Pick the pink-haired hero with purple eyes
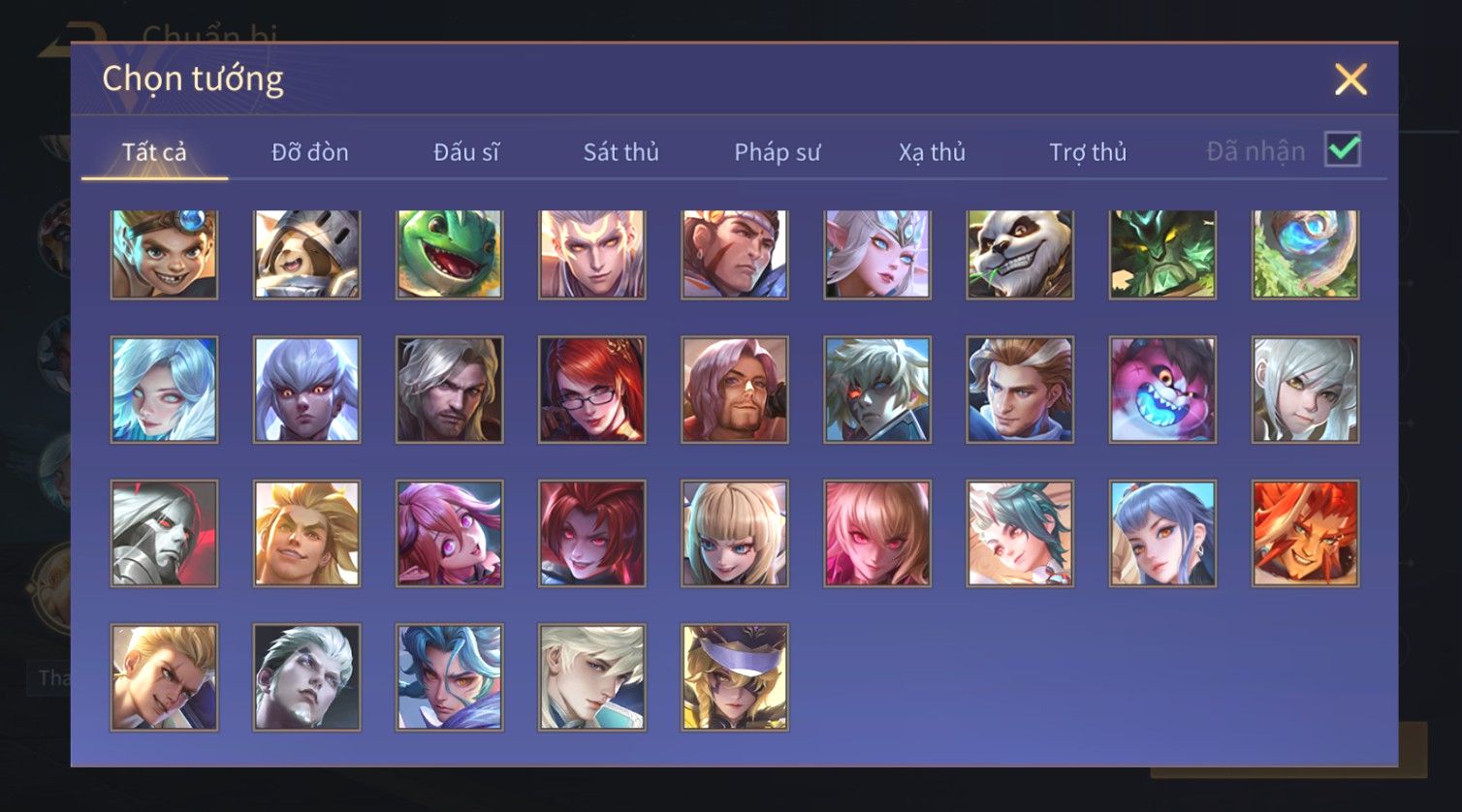Screen dimensions: 1462x812 pyautogui.click(x=450, y=533)
